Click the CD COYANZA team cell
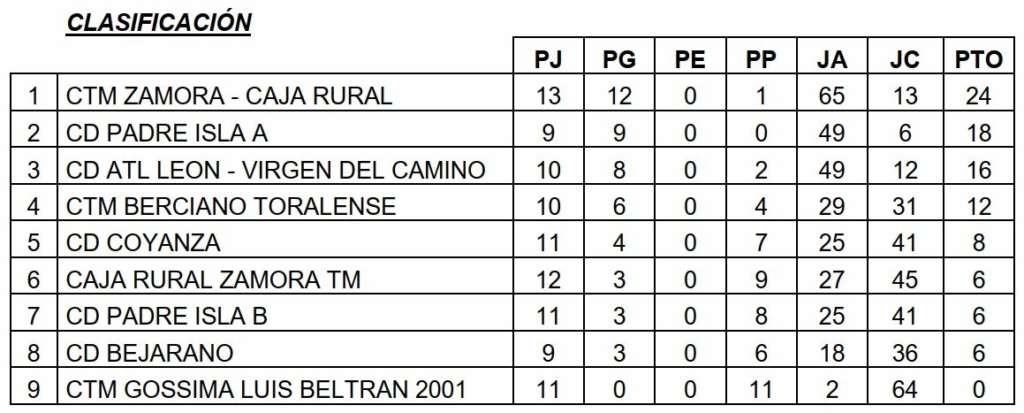The height and width of the screenshot is (413, 1024). tap(143, 243)
